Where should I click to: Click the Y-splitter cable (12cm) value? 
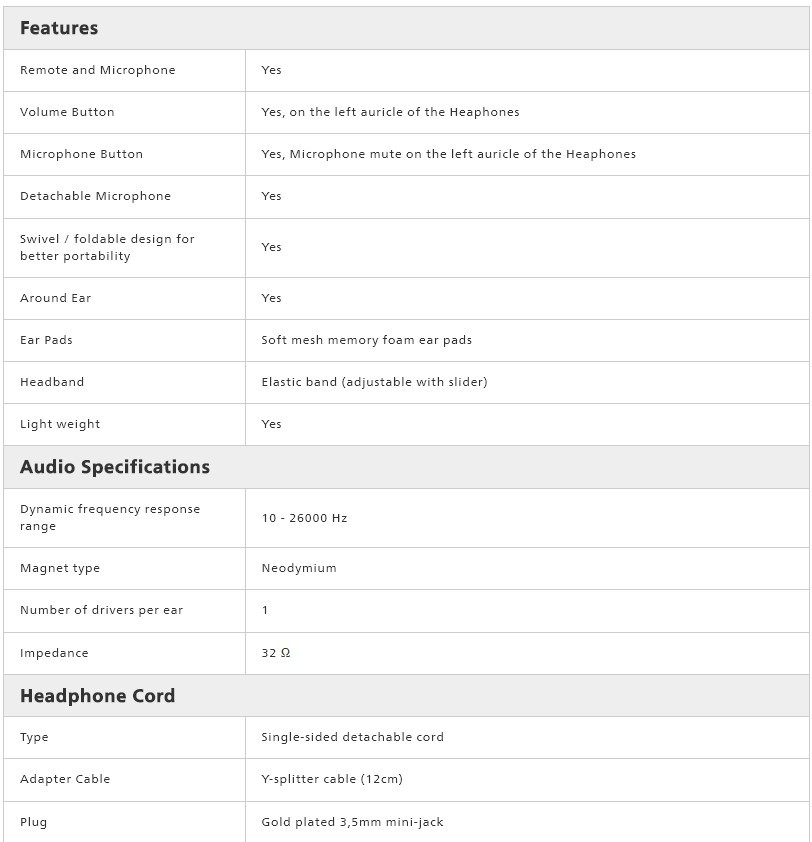coord(332,779)
